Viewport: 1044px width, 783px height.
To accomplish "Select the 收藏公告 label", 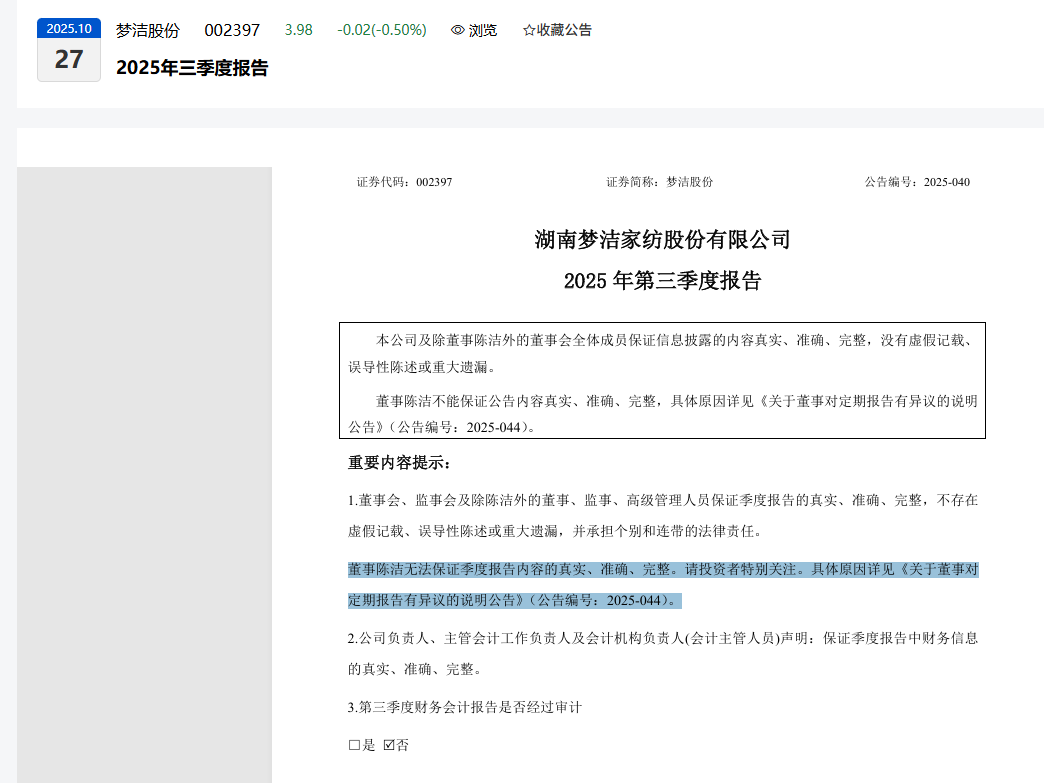I will point(564,30).
